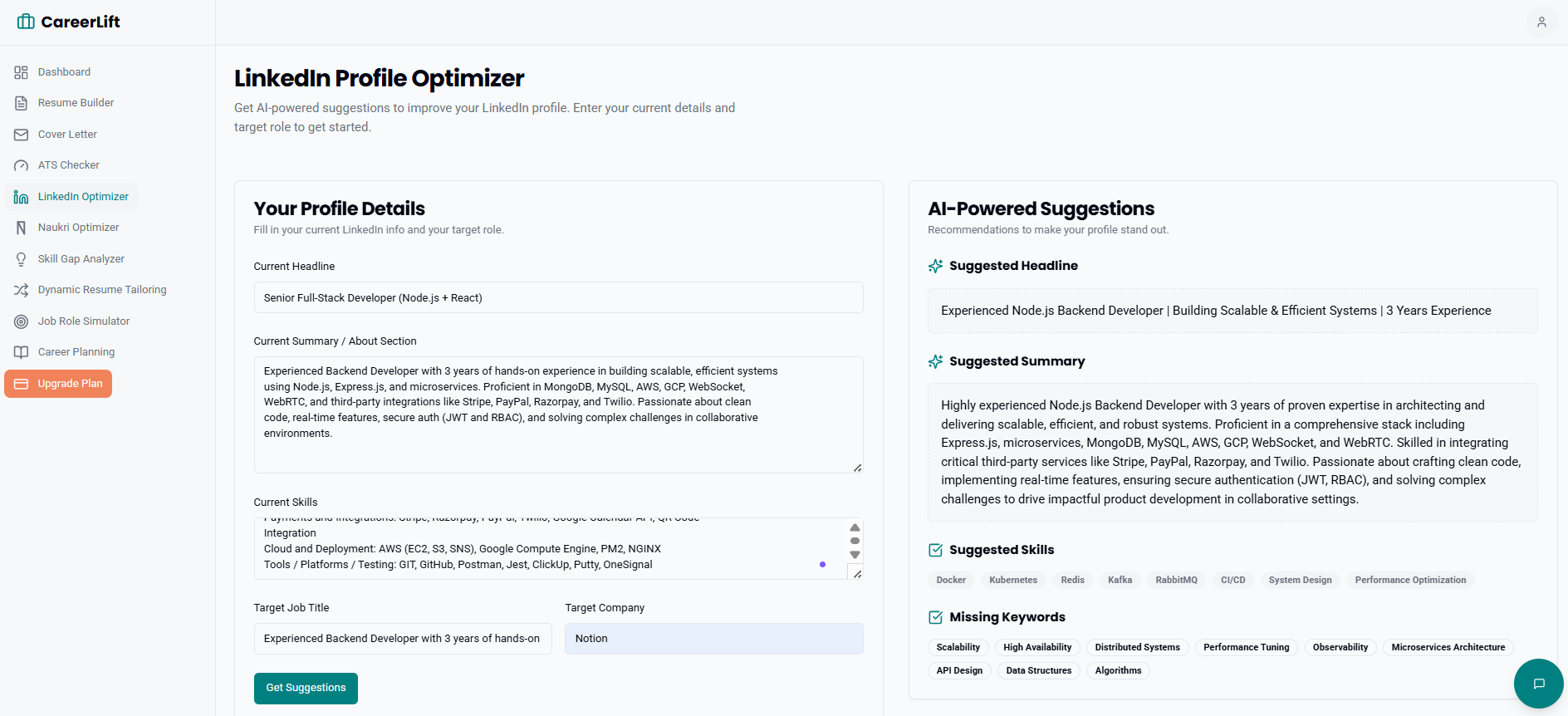
Task: Open the user profile icon top right
Action: point(1541,22)
